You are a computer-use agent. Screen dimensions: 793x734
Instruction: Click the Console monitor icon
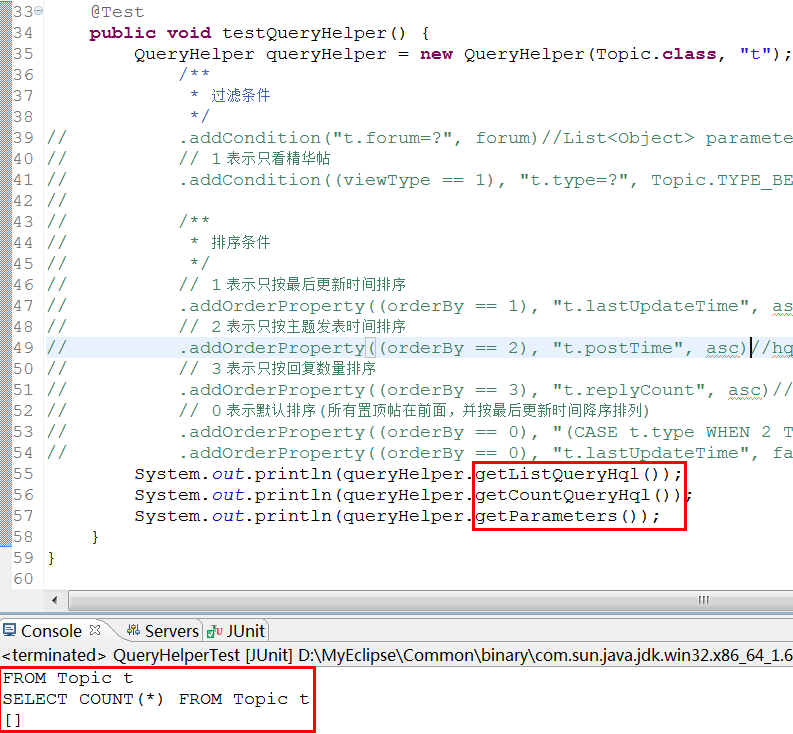coord(9,630)
